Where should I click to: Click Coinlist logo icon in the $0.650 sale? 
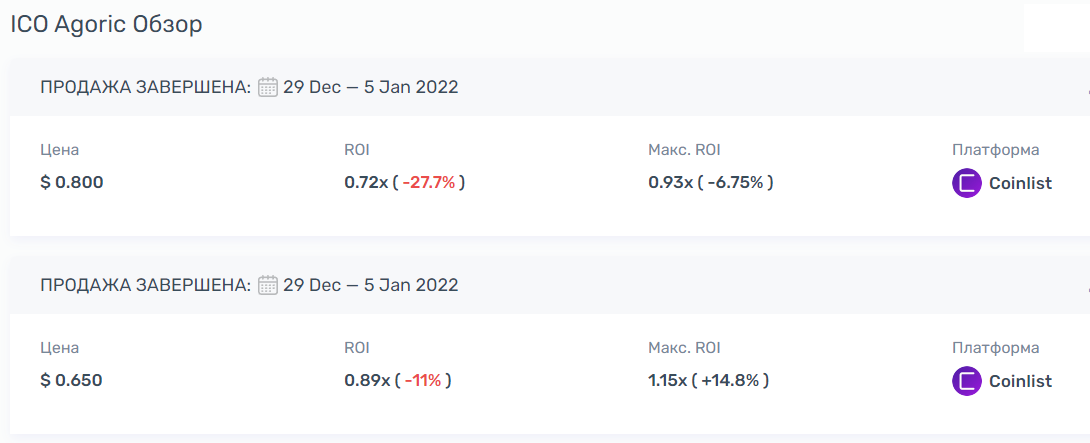[x=967, y=381]
